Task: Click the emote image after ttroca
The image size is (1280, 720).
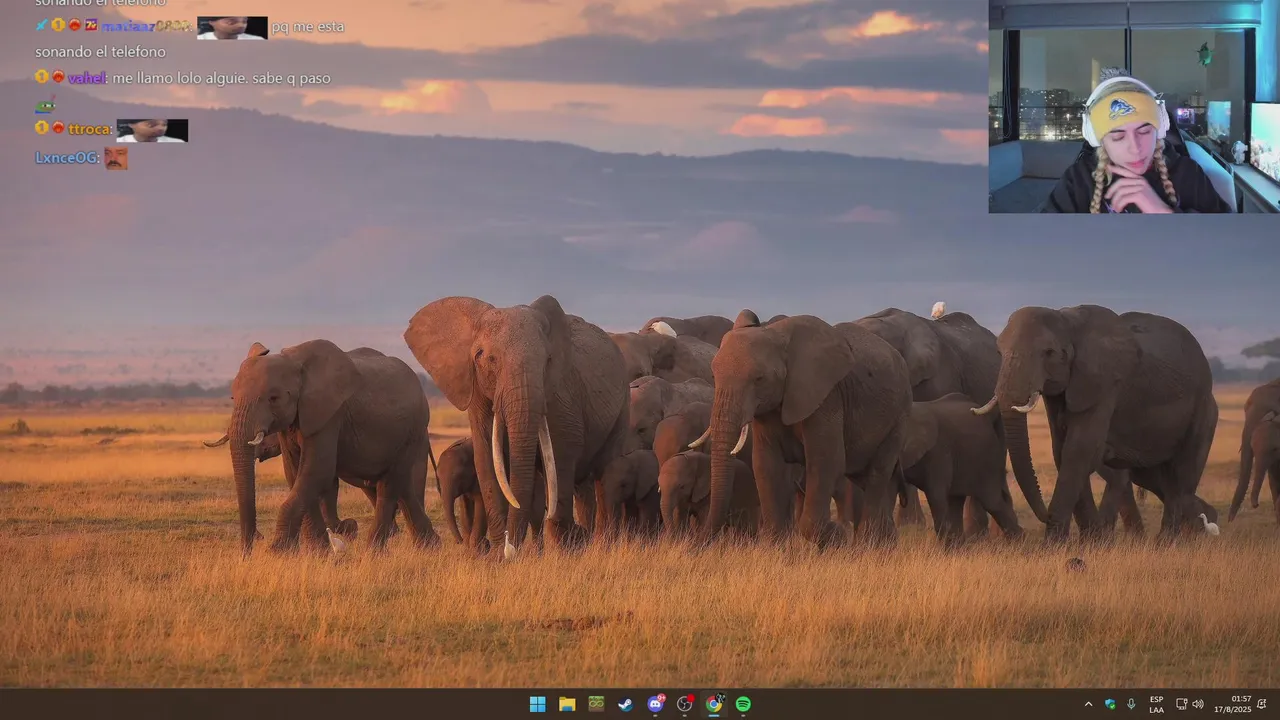Action: (x=152, y=130)
